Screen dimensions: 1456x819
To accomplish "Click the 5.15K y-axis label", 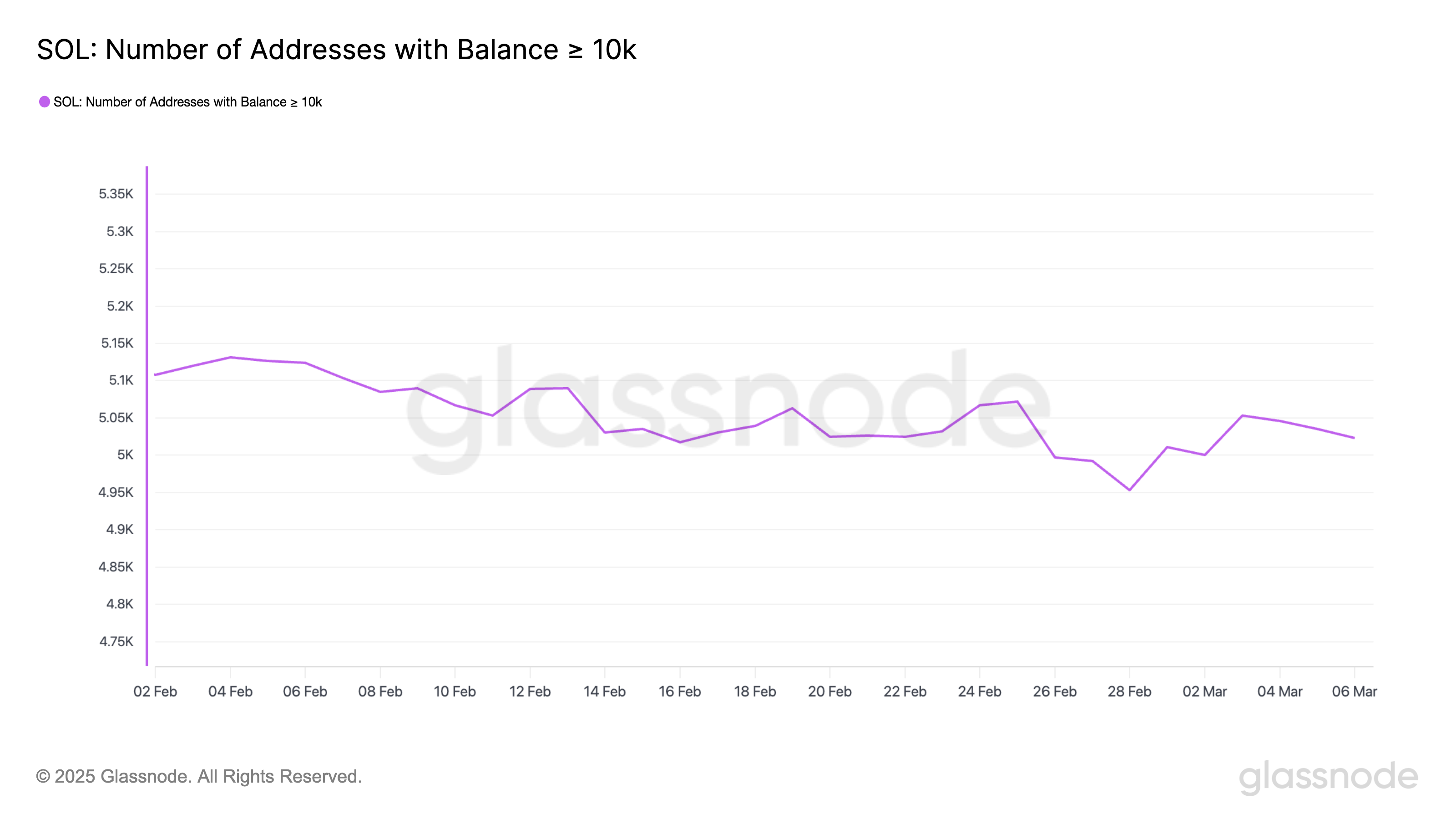I will pos(117,343).
